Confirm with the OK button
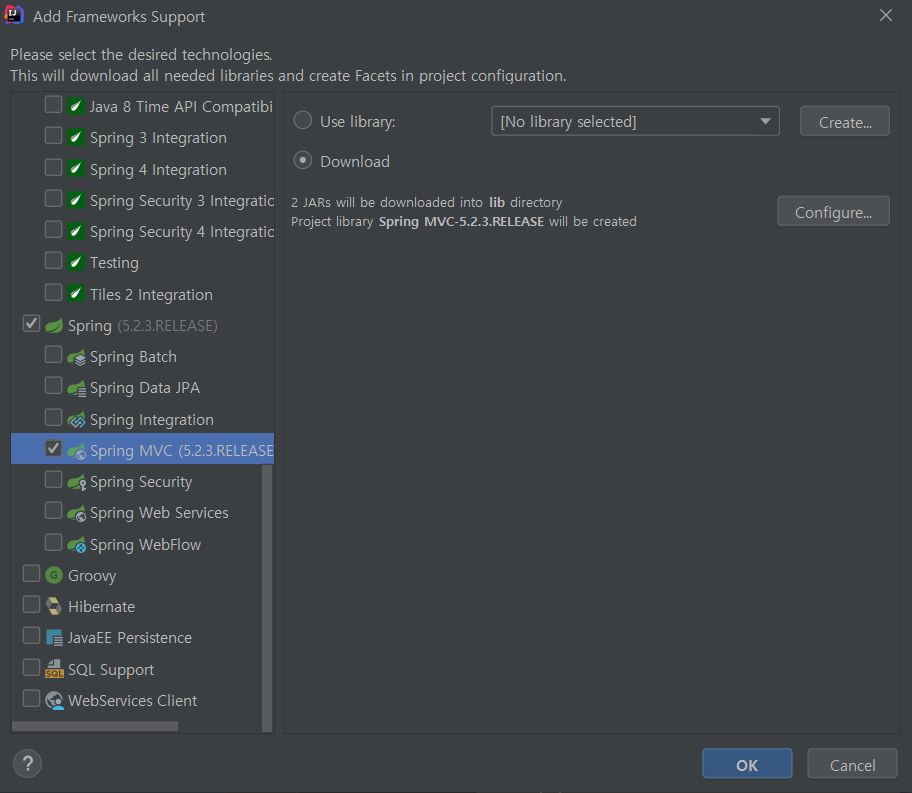Screen dimensions: 912x793 click(x=747, y=763)
